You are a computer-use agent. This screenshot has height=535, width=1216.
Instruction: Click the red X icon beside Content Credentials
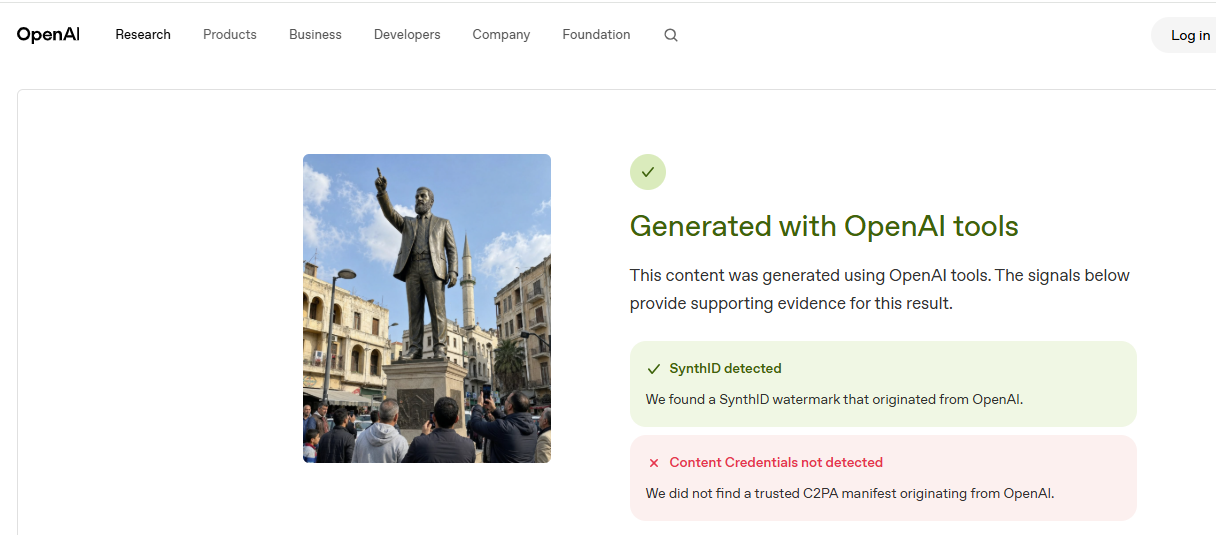pos(654,463)
